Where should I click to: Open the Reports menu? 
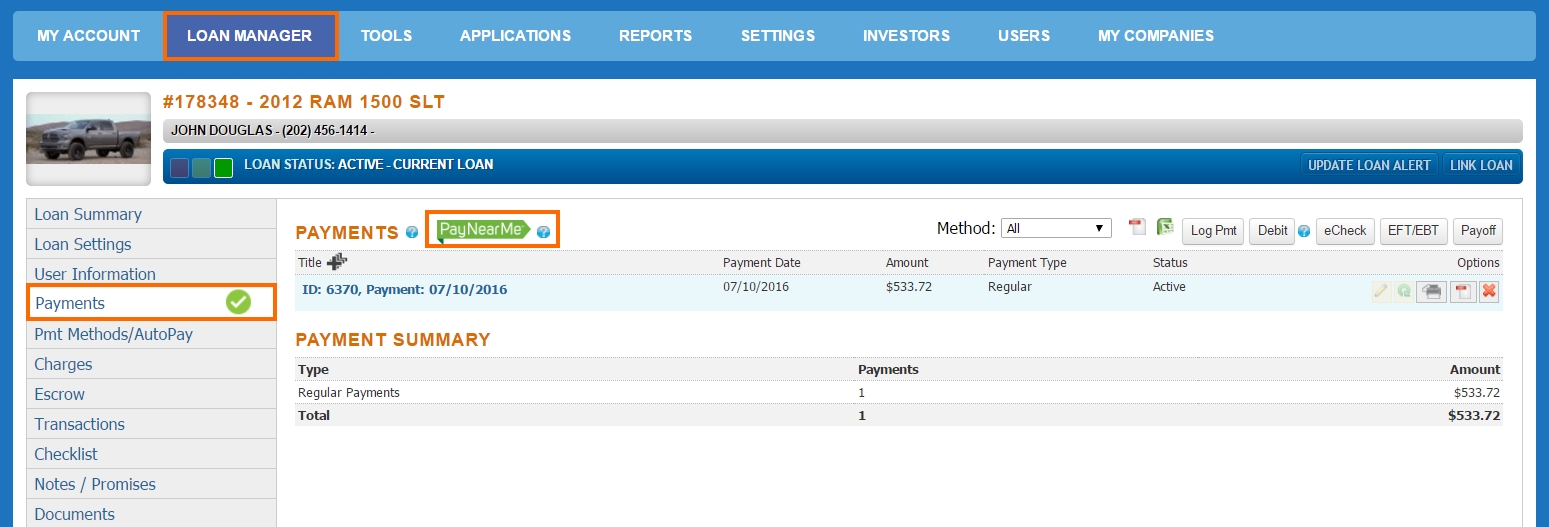click(x=655, y=36)
